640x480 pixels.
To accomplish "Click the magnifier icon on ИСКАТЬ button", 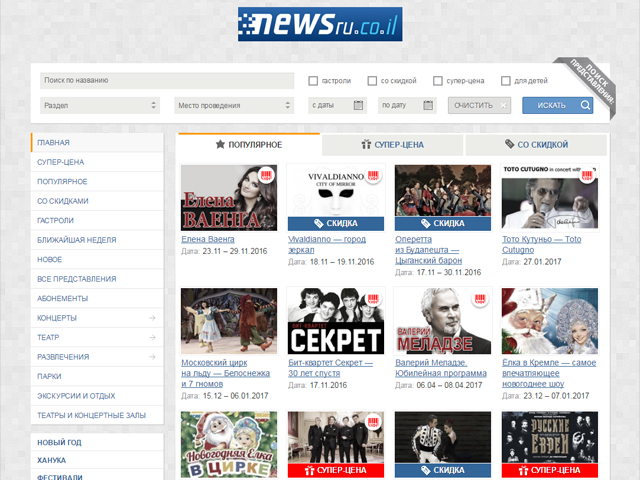I will [x=585, y=105].
